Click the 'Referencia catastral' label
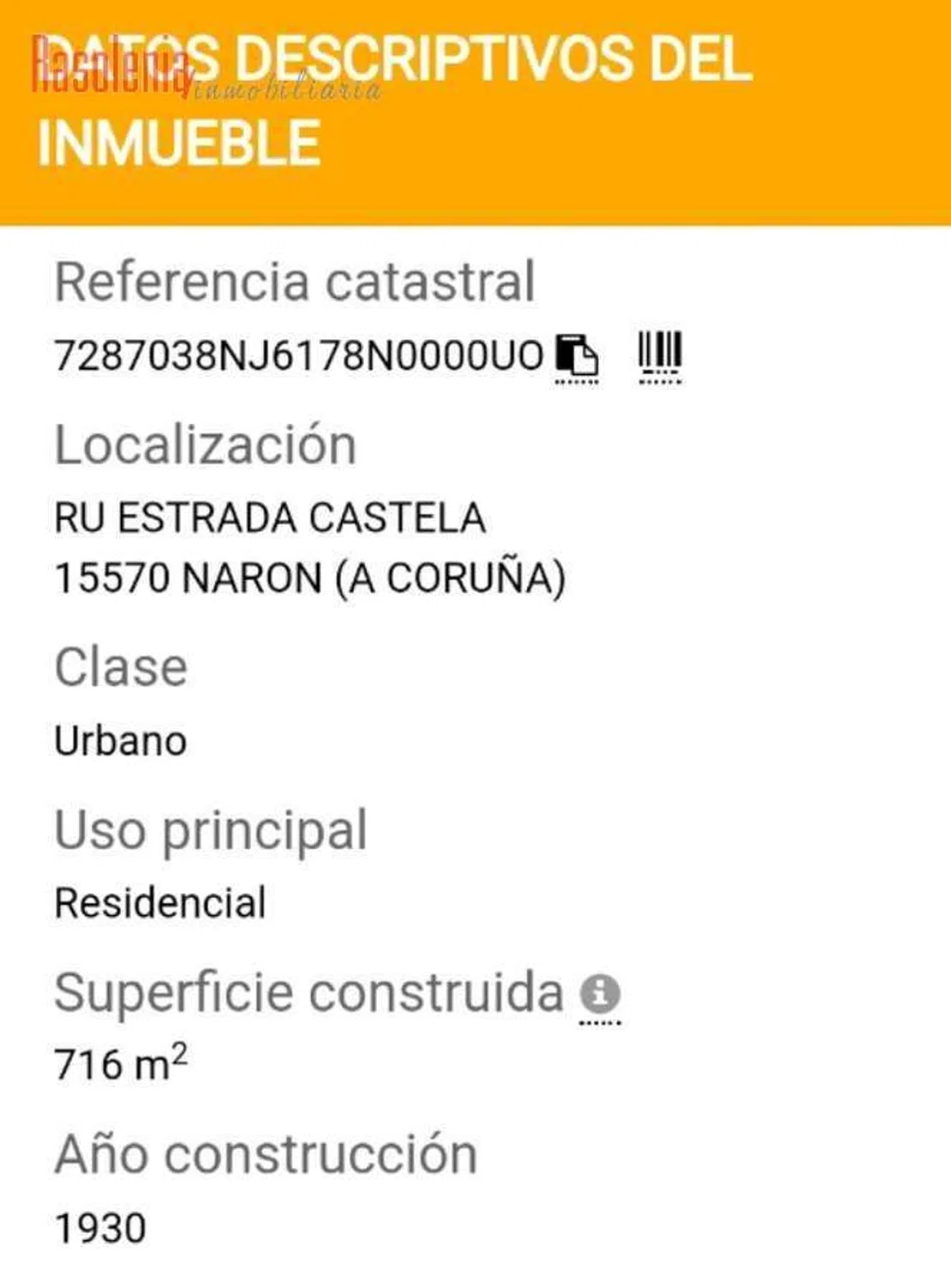The width and height of the screenshot is (951, 1288). pos(294,281)
